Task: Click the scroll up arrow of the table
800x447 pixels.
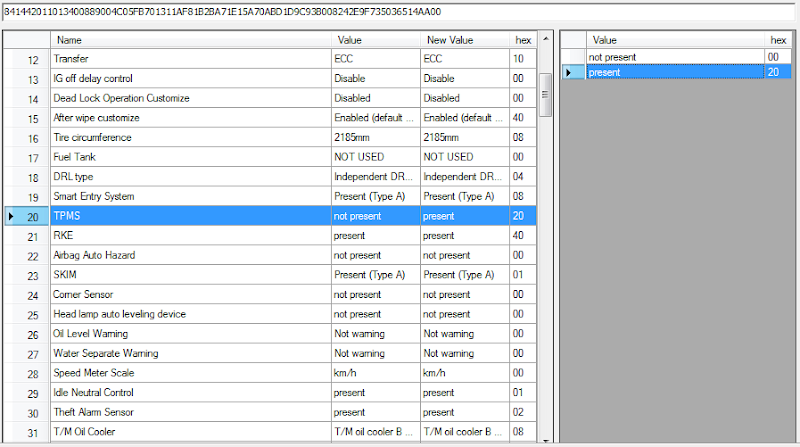Action: (545, 39)
